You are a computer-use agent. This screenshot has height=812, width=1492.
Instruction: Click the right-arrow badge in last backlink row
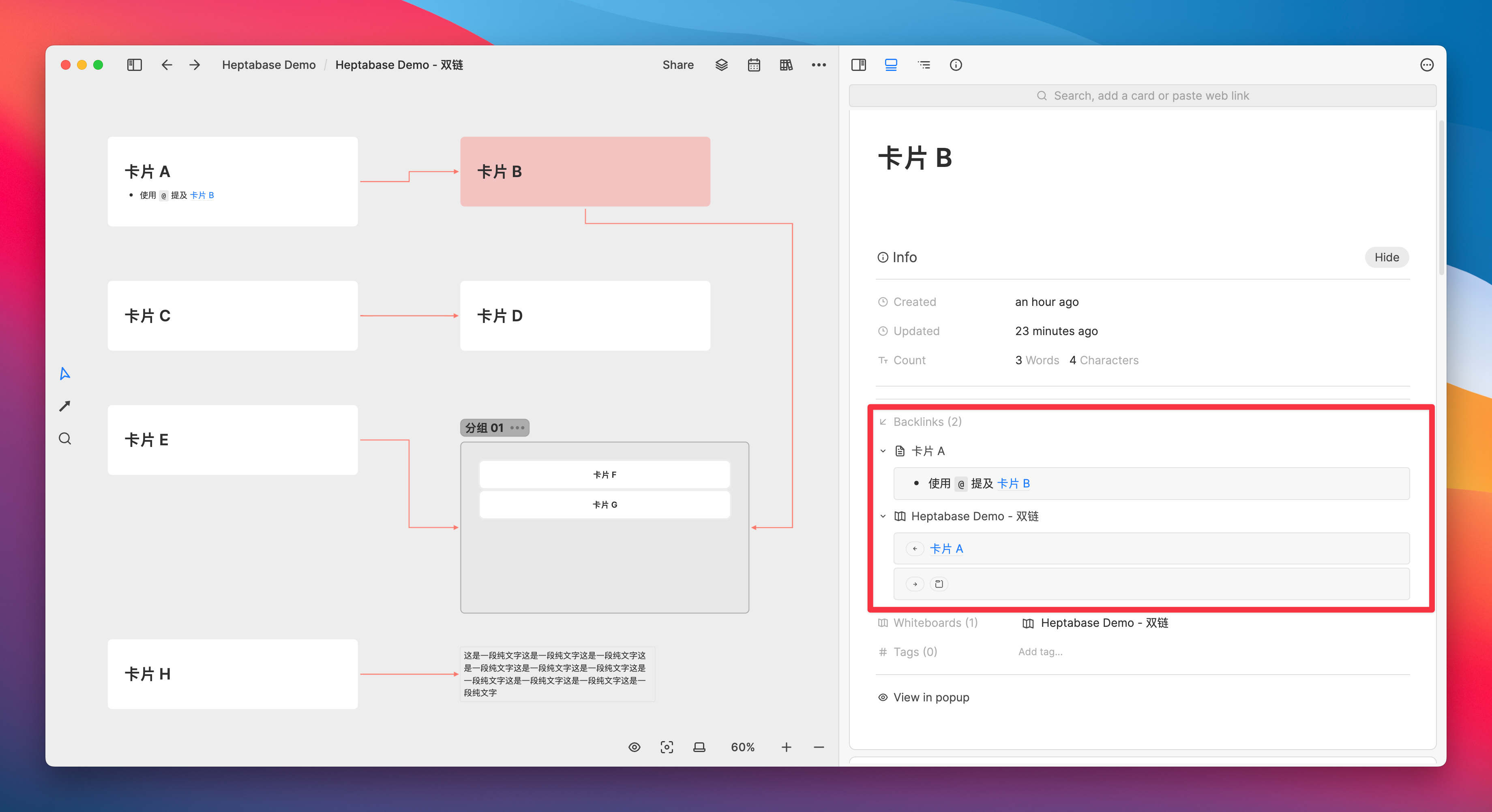(915, 584)
